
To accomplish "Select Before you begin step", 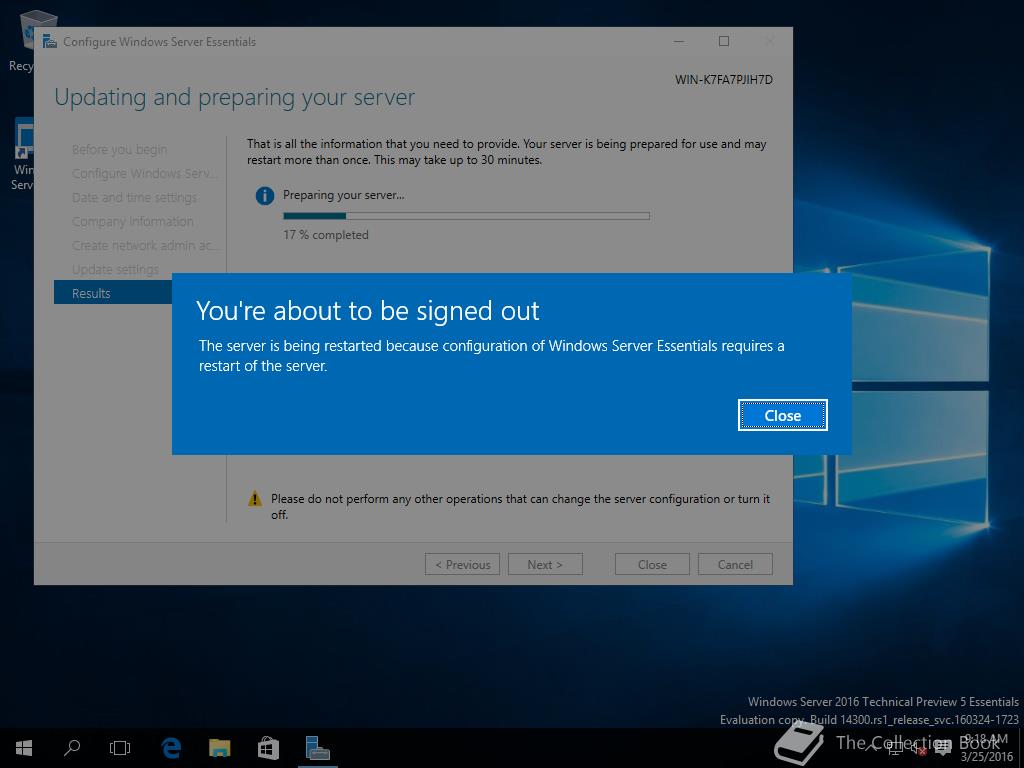I will click(120, 150).
